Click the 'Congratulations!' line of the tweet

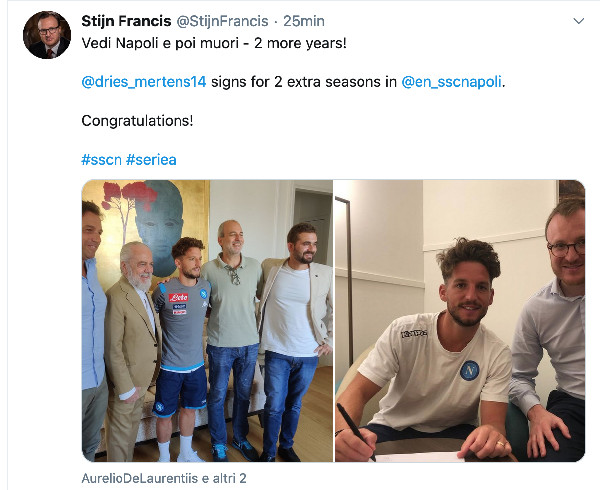[x=137, y=121]
